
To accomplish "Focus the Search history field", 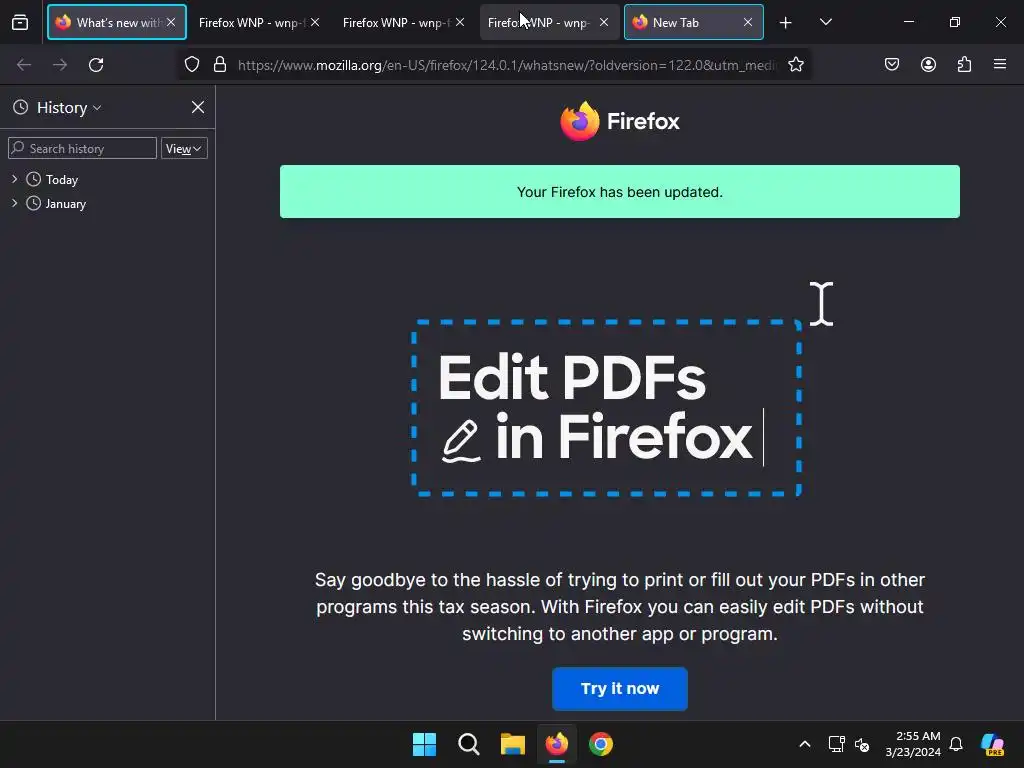I will 82,148.
